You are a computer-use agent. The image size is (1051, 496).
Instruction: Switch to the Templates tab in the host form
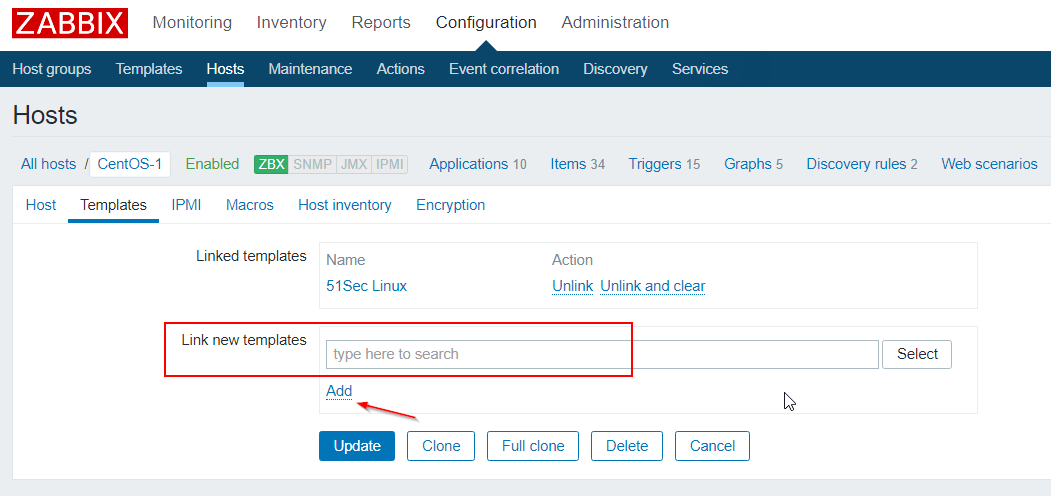(113, 205)
